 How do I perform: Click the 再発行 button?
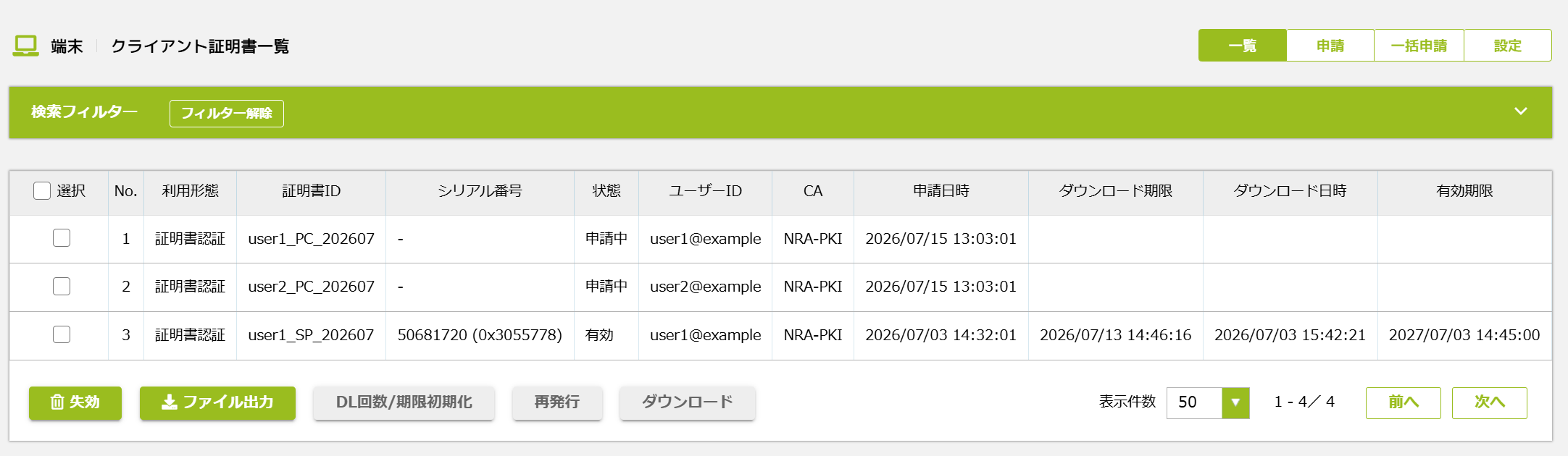pyautogui.click(x=557, y=402)
